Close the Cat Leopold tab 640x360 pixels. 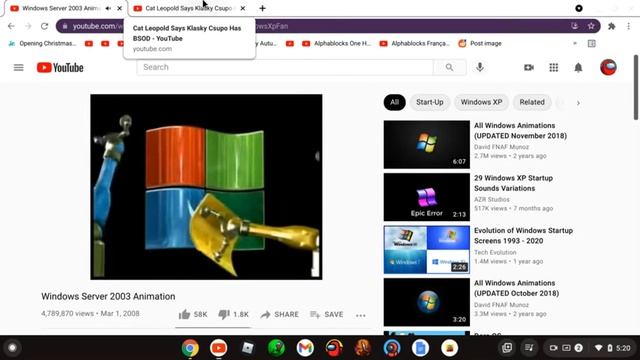pos(243,8)
